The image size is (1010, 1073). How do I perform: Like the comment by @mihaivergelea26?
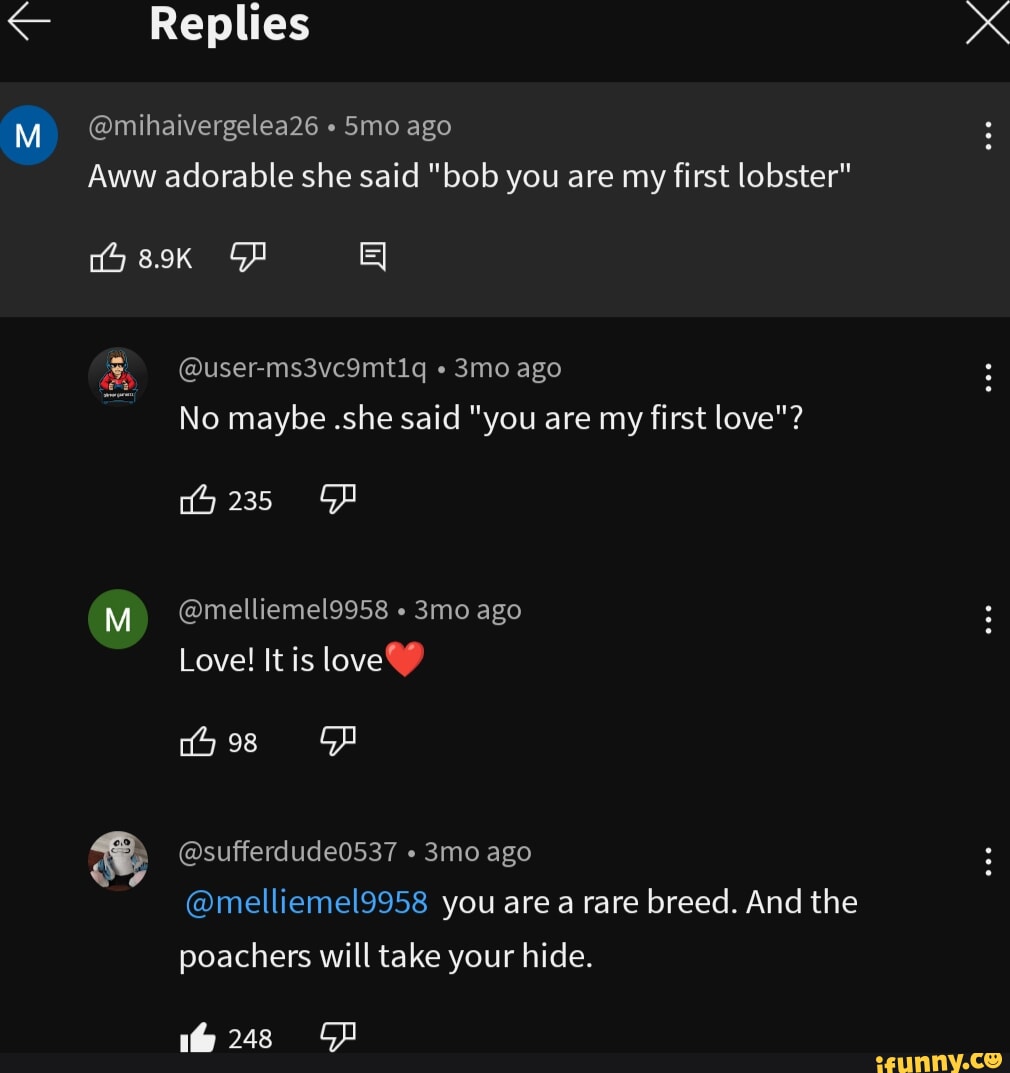110,257
